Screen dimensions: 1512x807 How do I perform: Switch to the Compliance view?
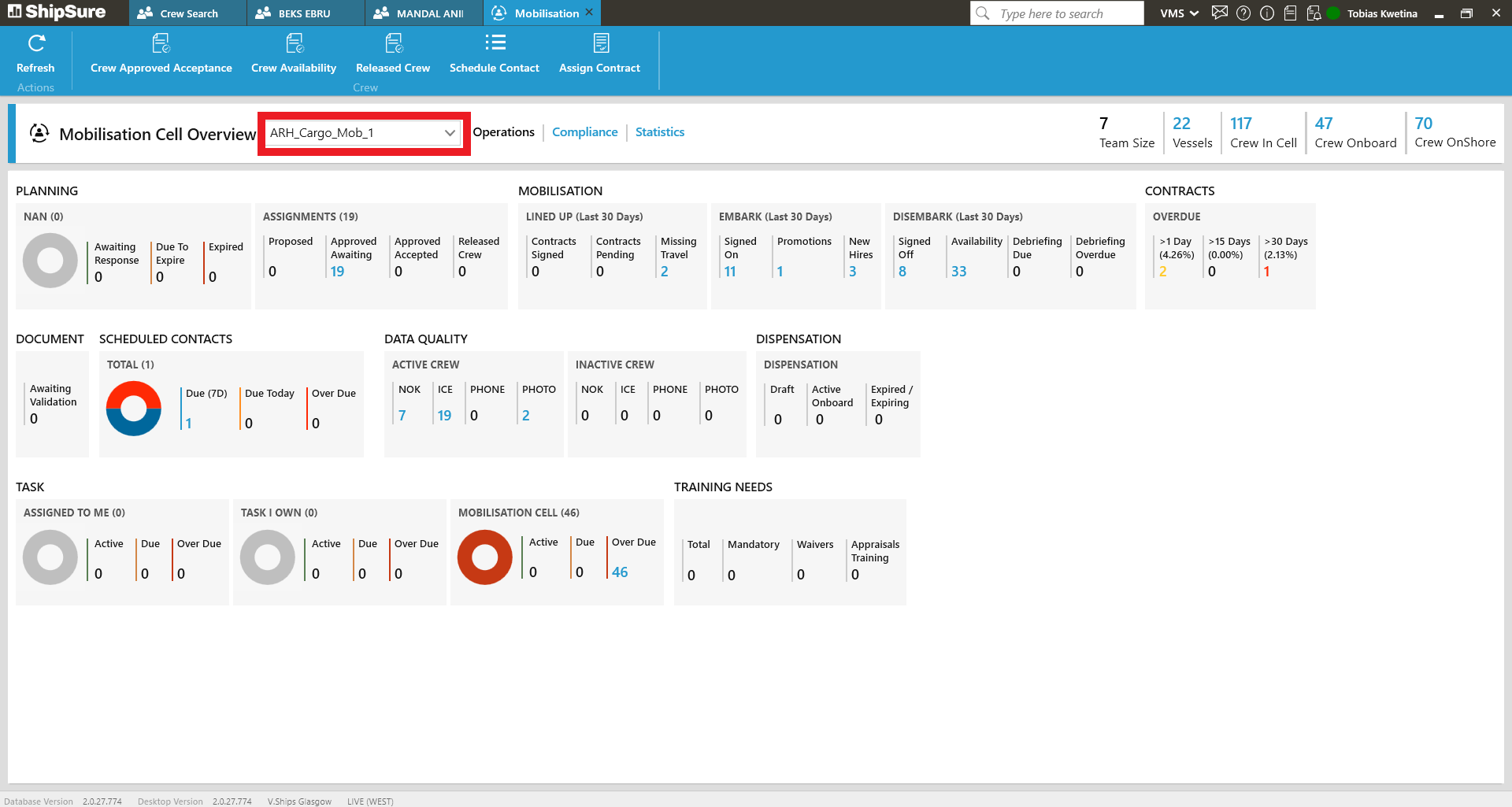pos(584,132)
